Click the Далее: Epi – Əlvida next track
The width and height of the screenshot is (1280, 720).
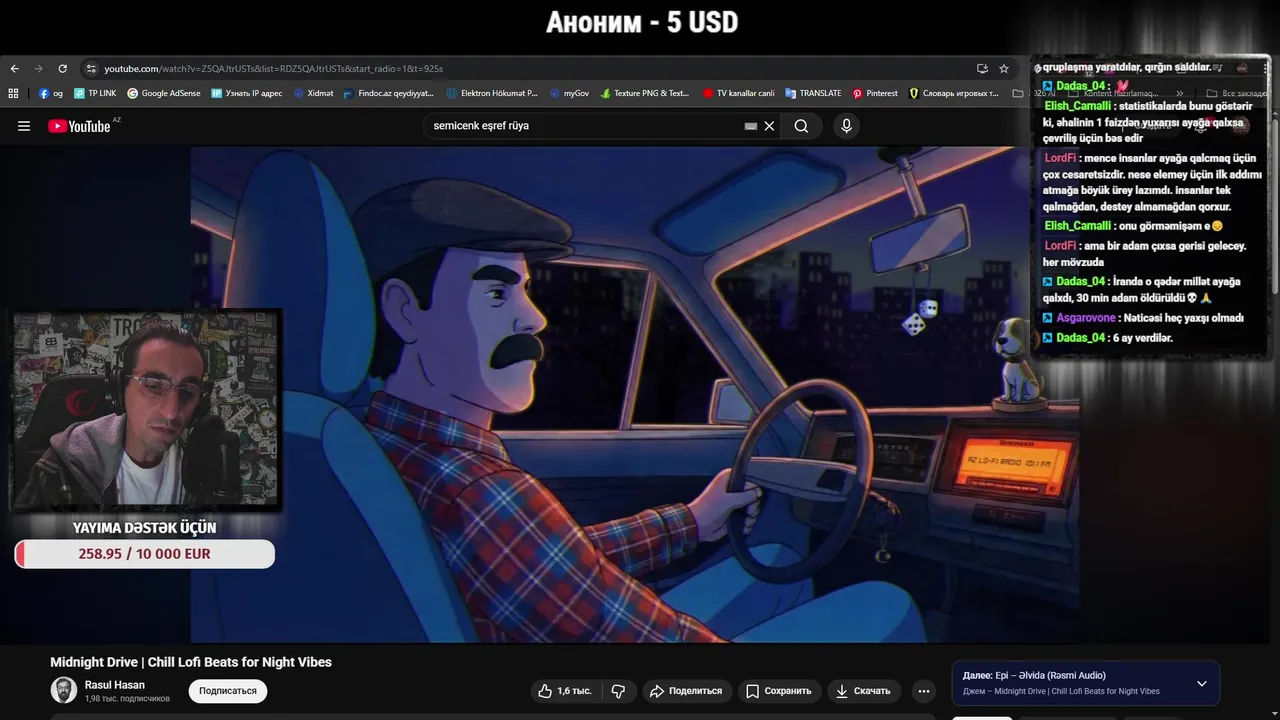click(1034, 675)
